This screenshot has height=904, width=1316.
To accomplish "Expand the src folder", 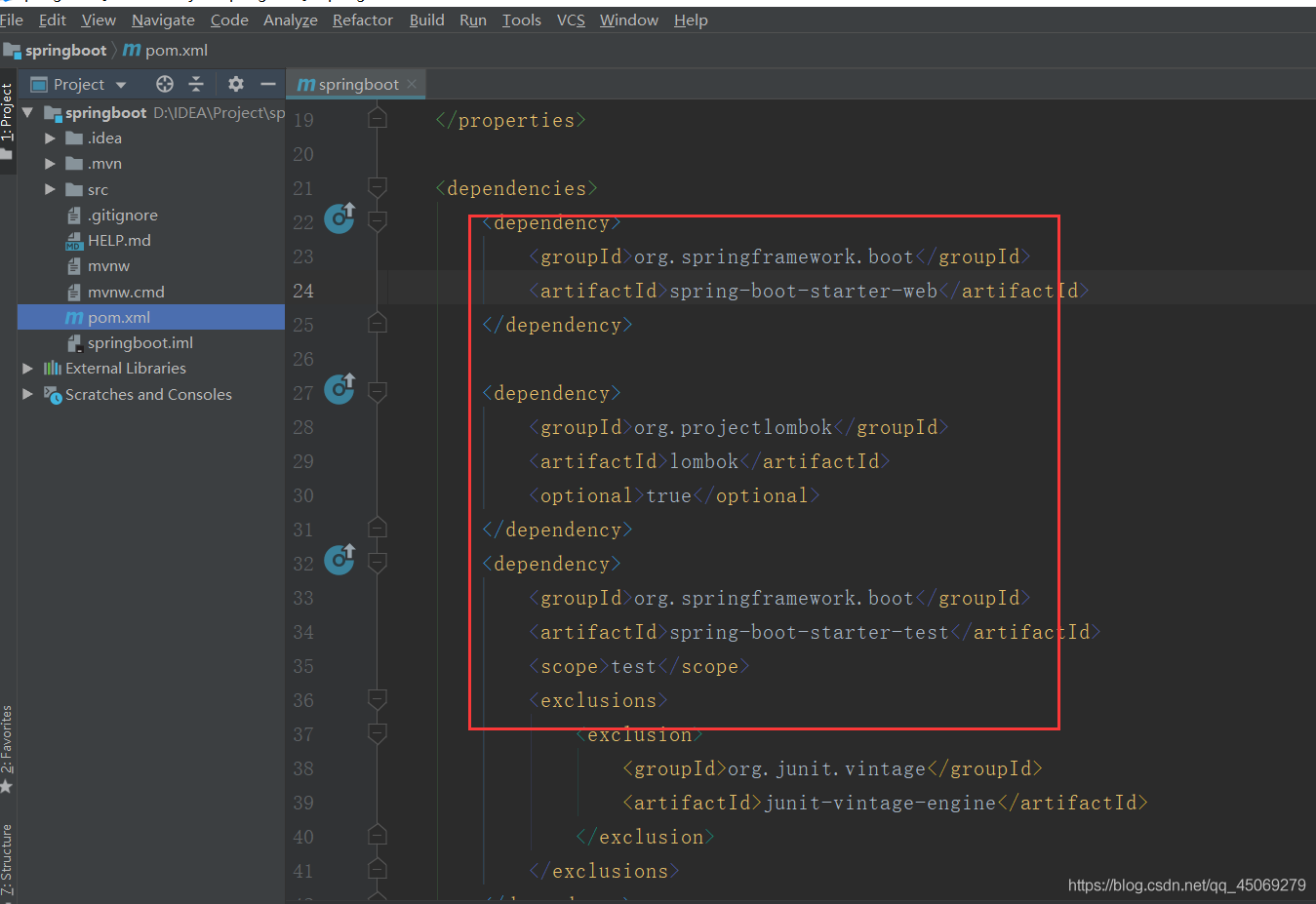I will point(50,189).
